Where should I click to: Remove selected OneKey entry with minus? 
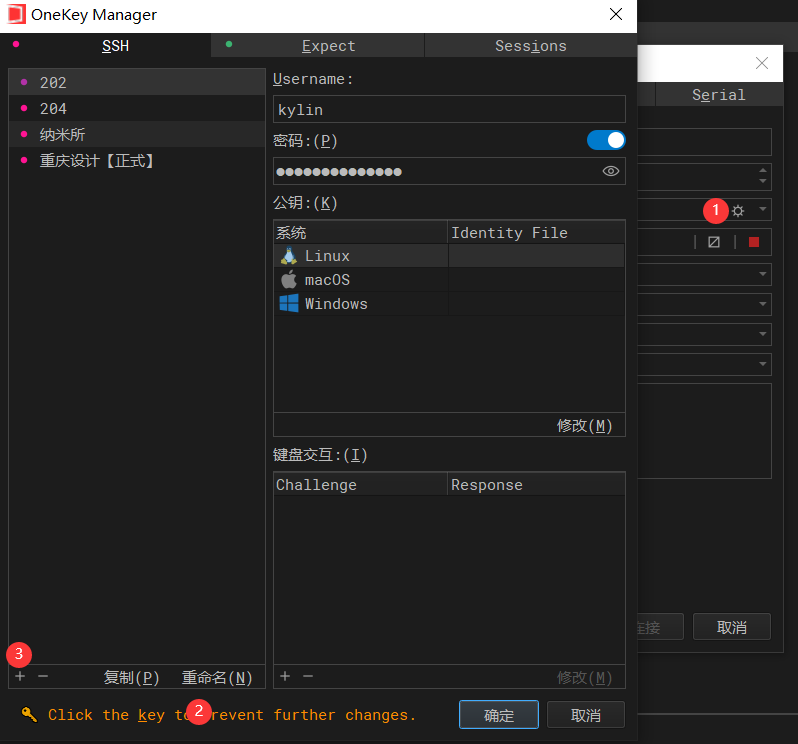point(43,677)
